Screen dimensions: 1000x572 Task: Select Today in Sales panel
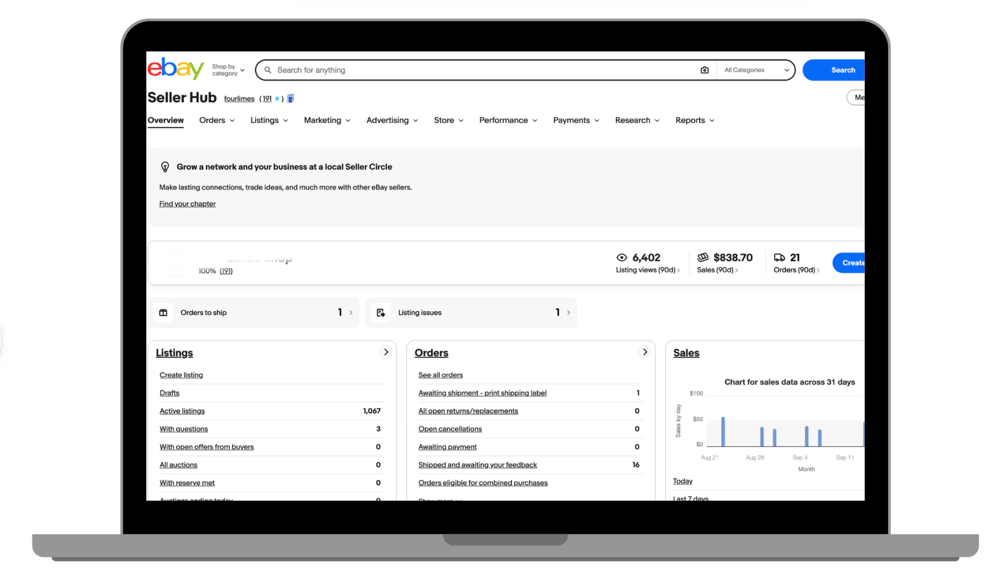[x=682, y=481]
